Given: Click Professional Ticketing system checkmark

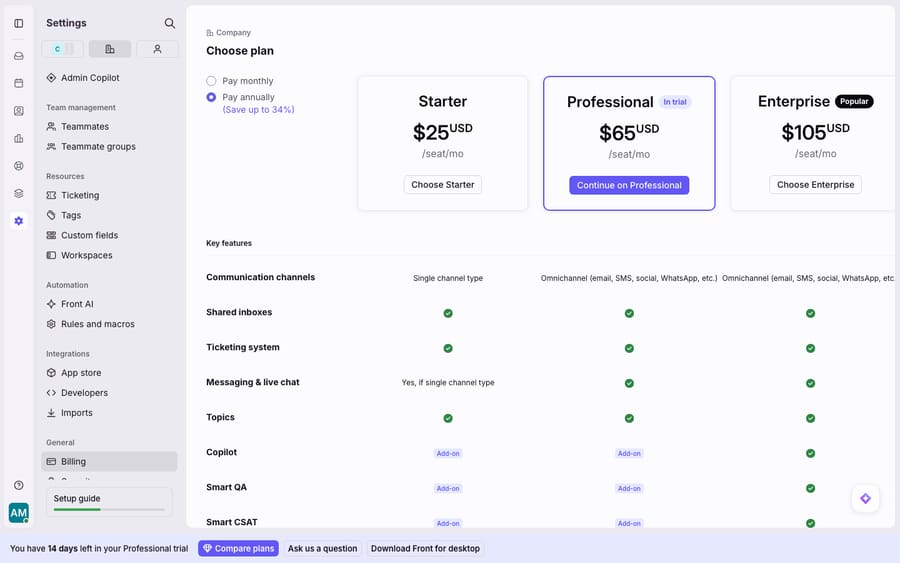Looking at the screenshot, I should point(629,348).
